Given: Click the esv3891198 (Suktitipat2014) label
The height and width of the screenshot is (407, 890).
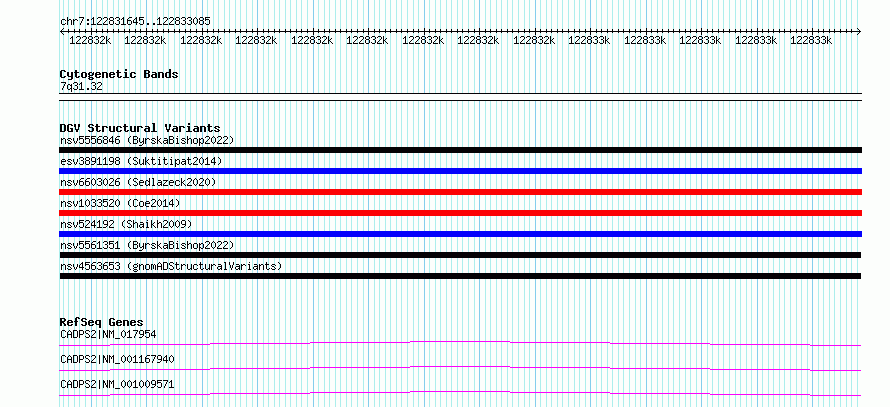Looking at the screenshot, I should [141, 161].
